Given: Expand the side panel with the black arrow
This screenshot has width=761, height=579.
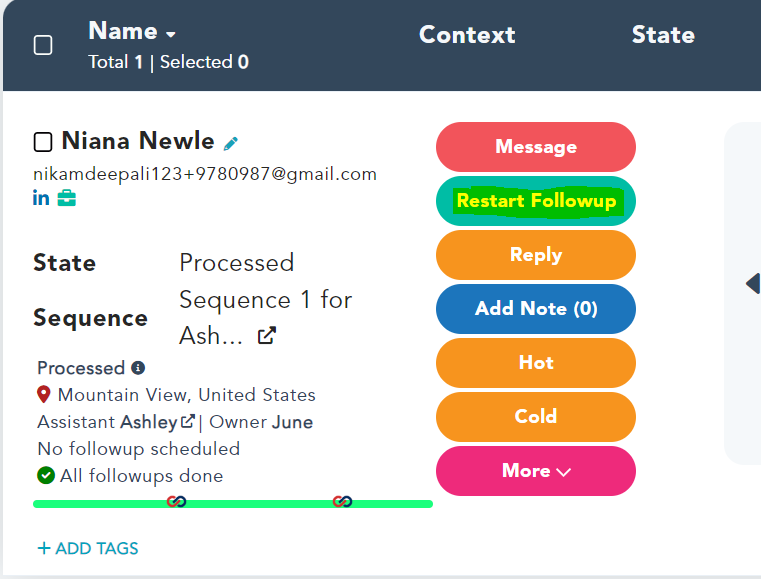Looking at the screenshot, I should pyautogui.click(x=752, y=284).
